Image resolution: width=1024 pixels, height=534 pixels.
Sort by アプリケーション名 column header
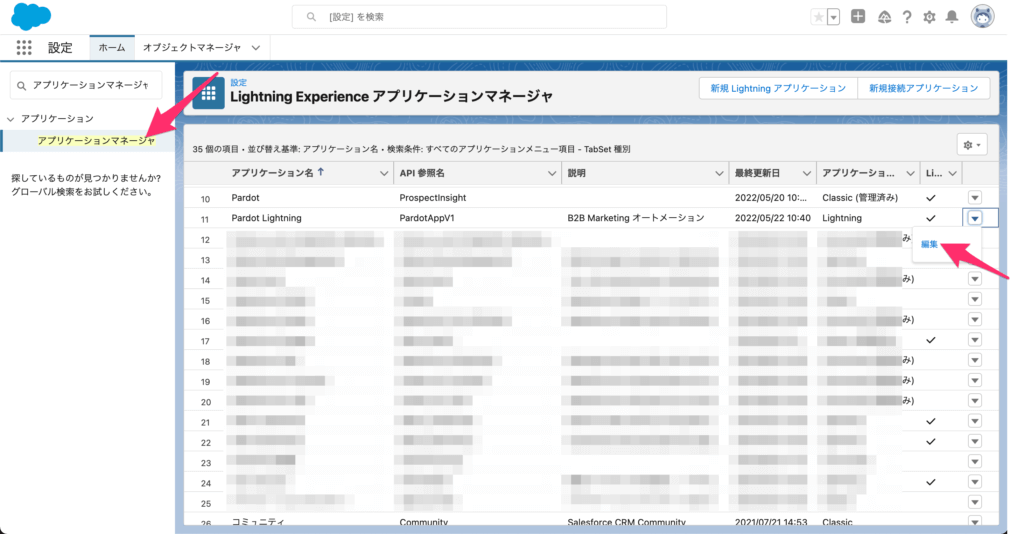[x=272, y=173]
